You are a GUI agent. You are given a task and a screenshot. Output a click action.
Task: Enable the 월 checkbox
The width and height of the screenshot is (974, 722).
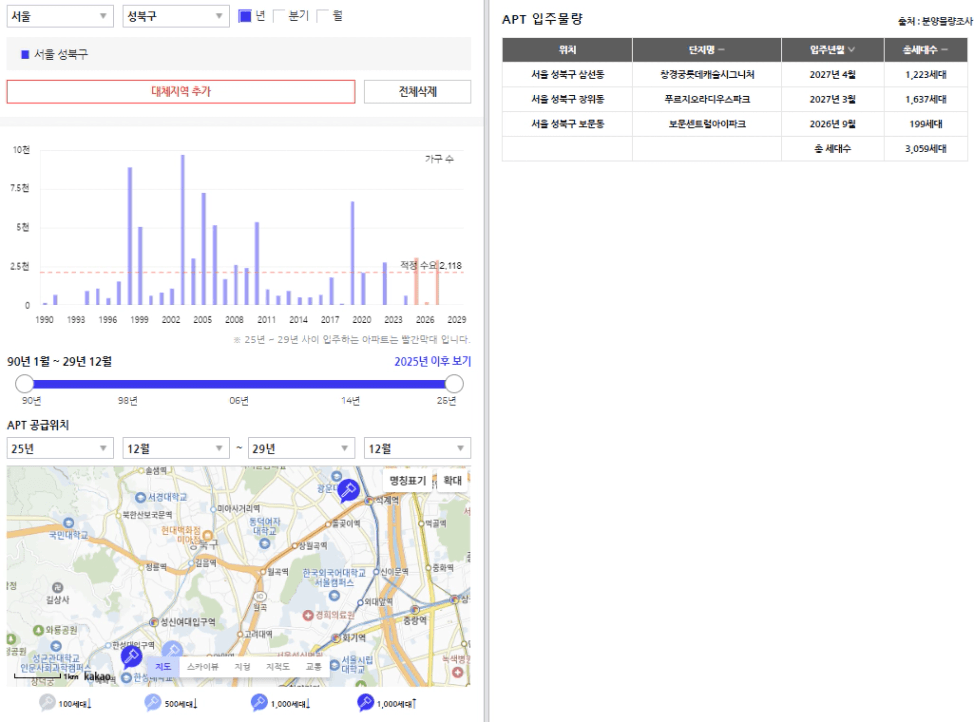pos(322,16)
